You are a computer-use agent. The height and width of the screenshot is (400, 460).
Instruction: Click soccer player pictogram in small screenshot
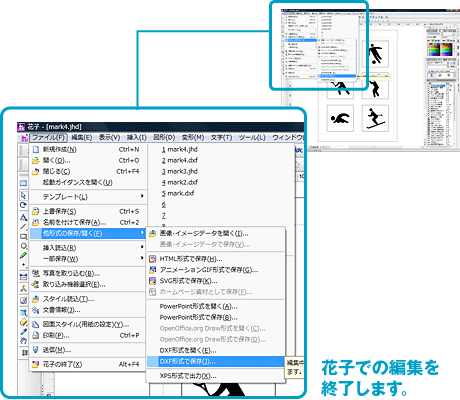pos(375,54)
